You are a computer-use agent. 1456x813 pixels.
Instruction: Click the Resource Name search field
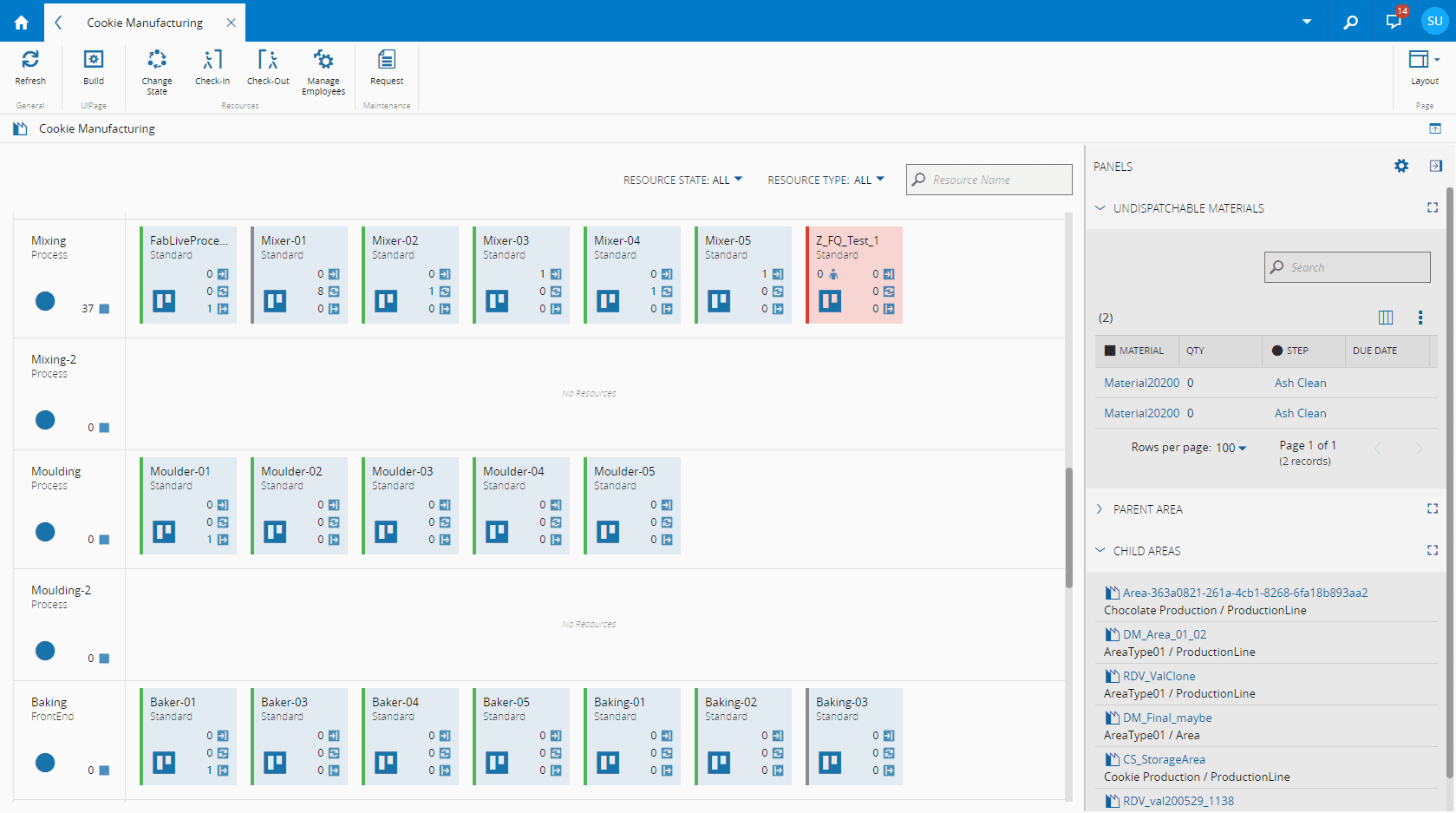tap(989, 180)
